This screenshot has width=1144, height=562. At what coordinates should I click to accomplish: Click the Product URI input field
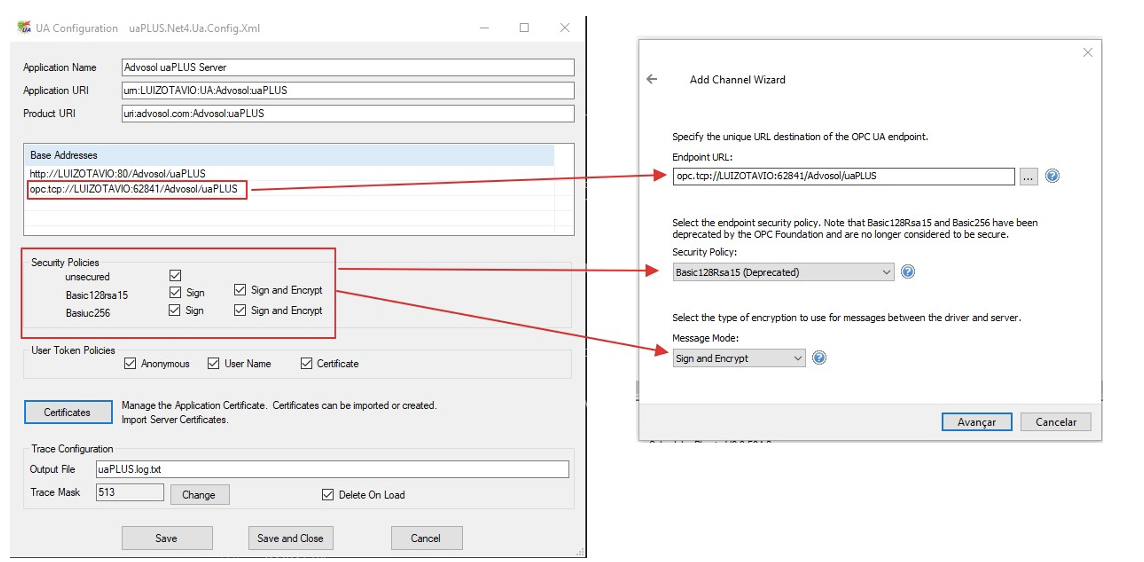[x=348, y=114]
